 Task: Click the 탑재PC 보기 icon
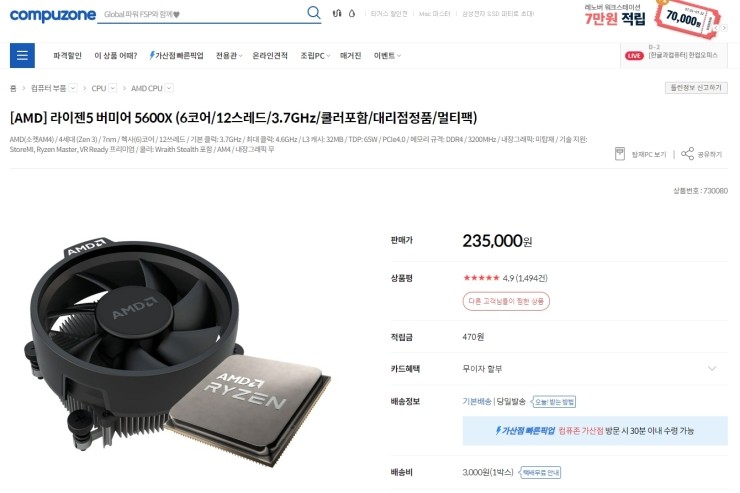pos(620,154)
